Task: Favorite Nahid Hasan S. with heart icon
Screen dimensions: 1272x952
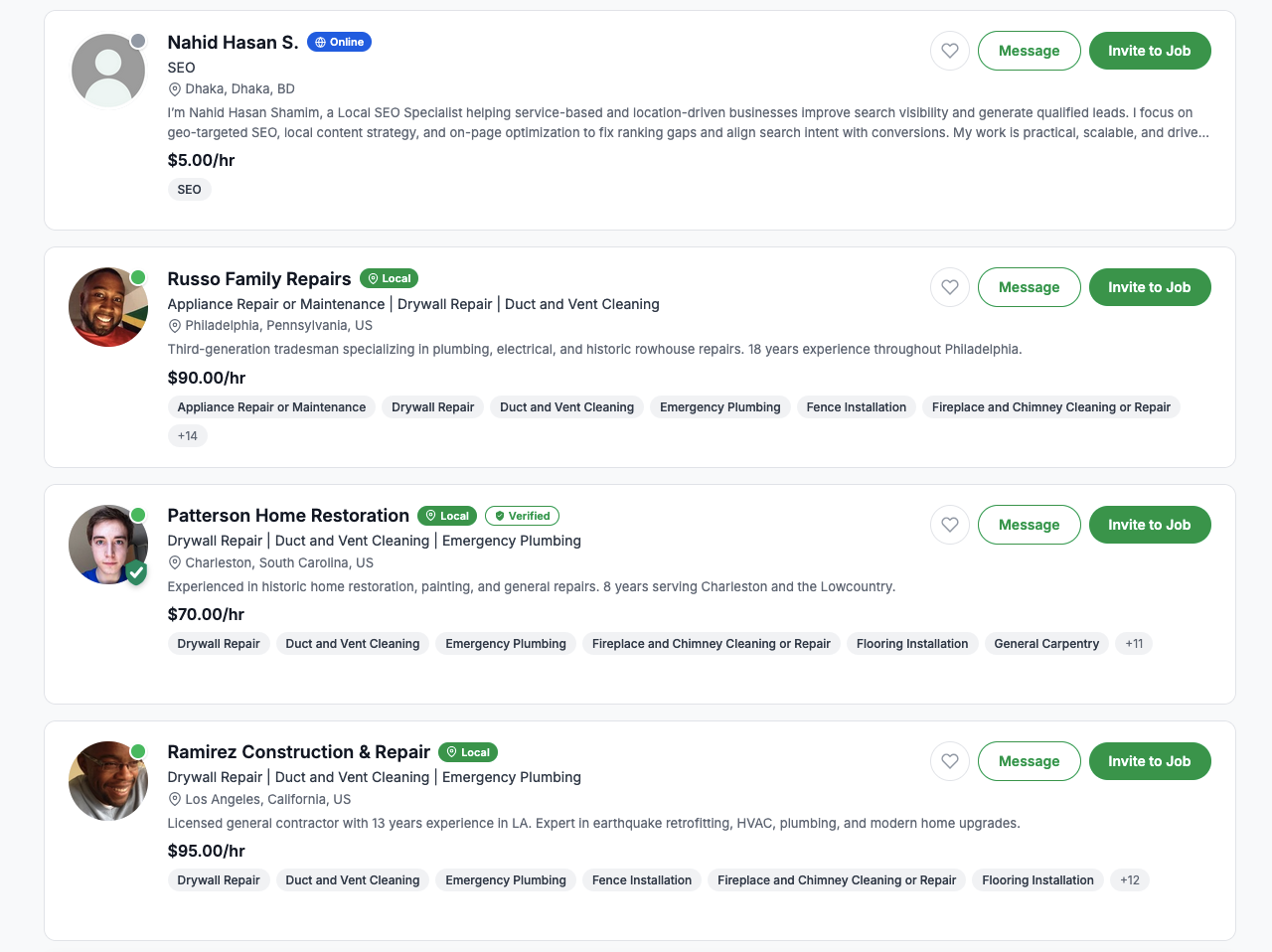Action: point(950,51)
